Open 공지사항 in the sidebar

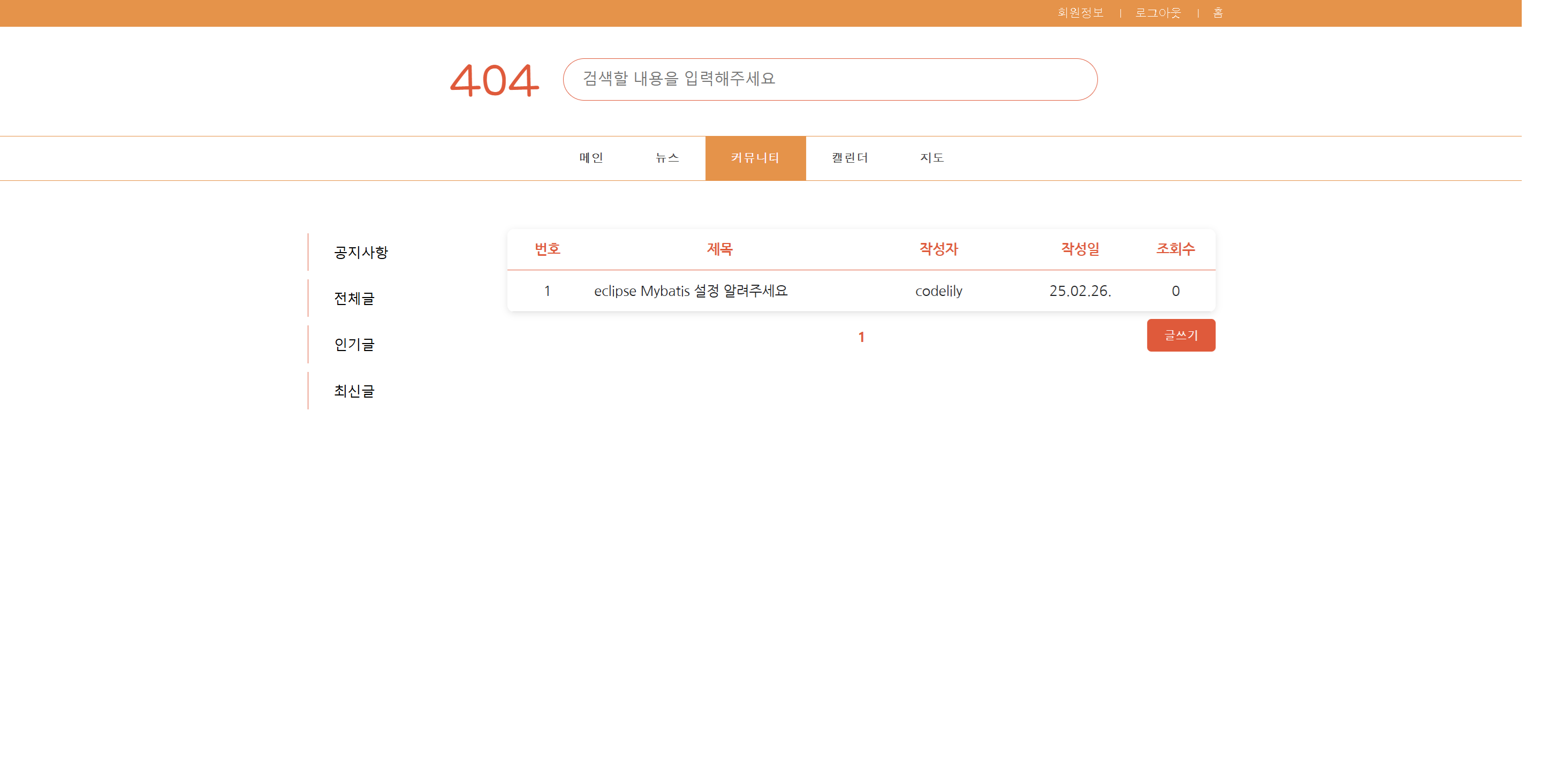[x=361, y=253]
